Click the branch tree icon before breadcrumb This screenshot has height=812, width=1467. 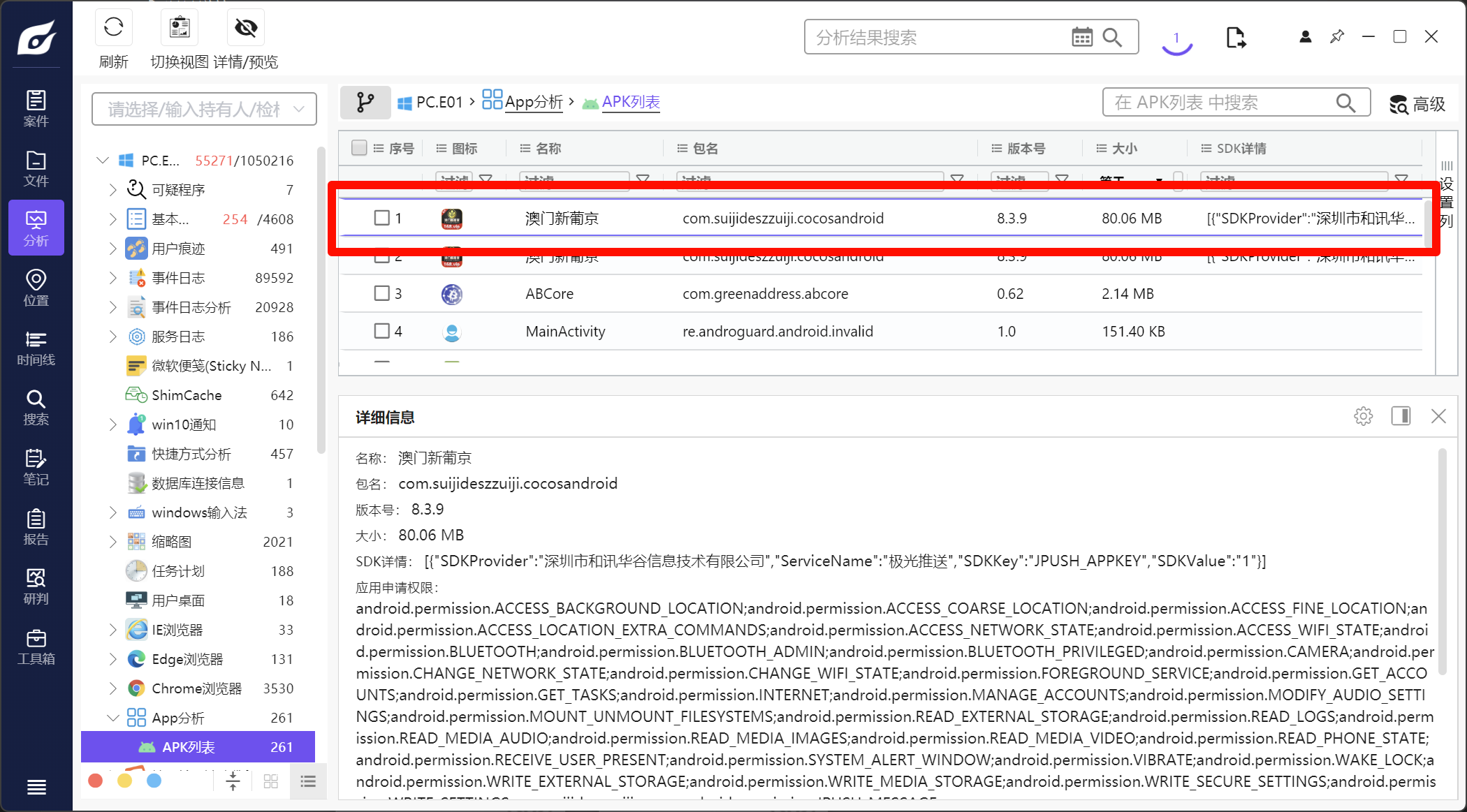coord(365,103)
